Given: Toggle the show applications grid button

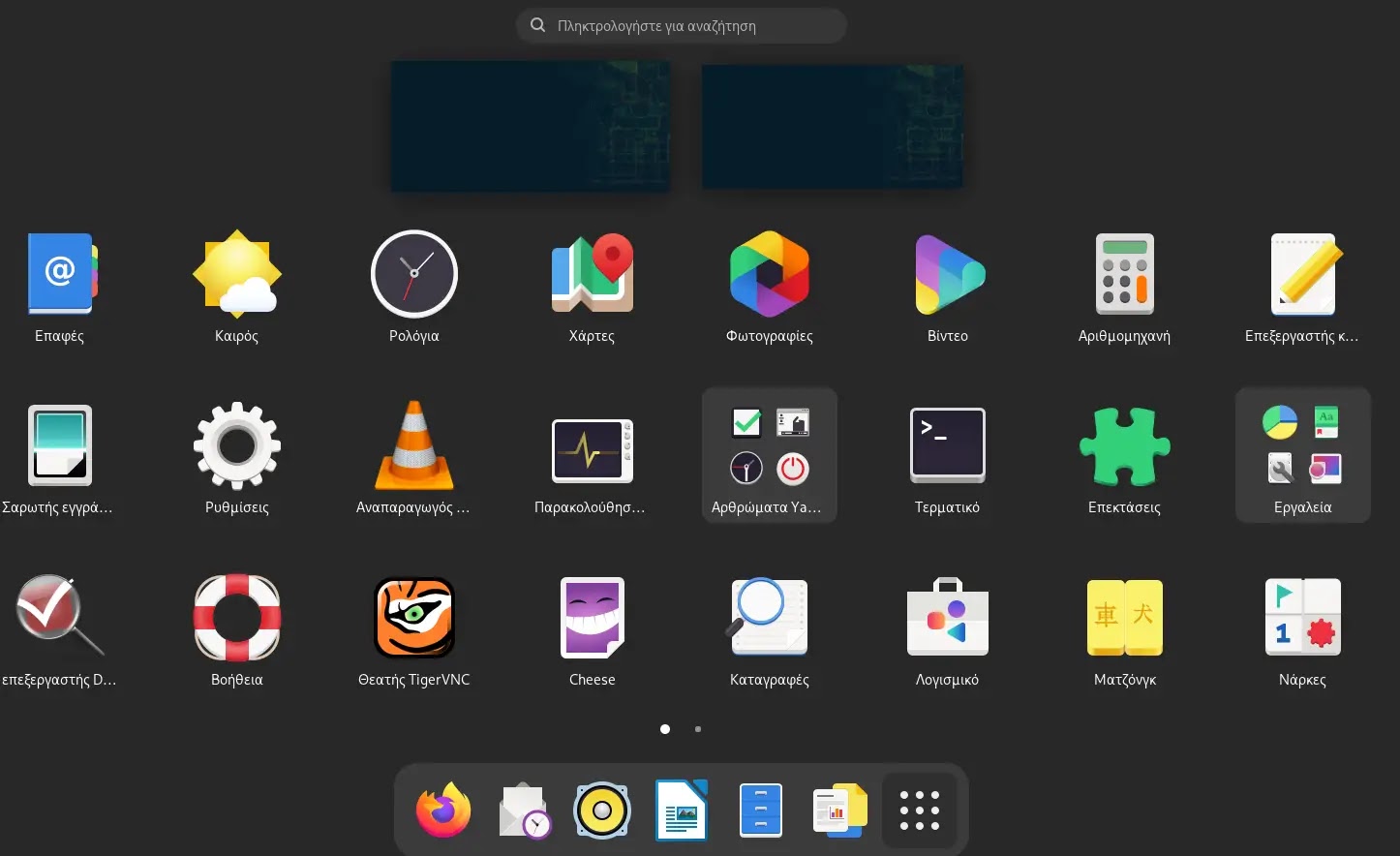Looking at the screenshot, I should (920, 810).
